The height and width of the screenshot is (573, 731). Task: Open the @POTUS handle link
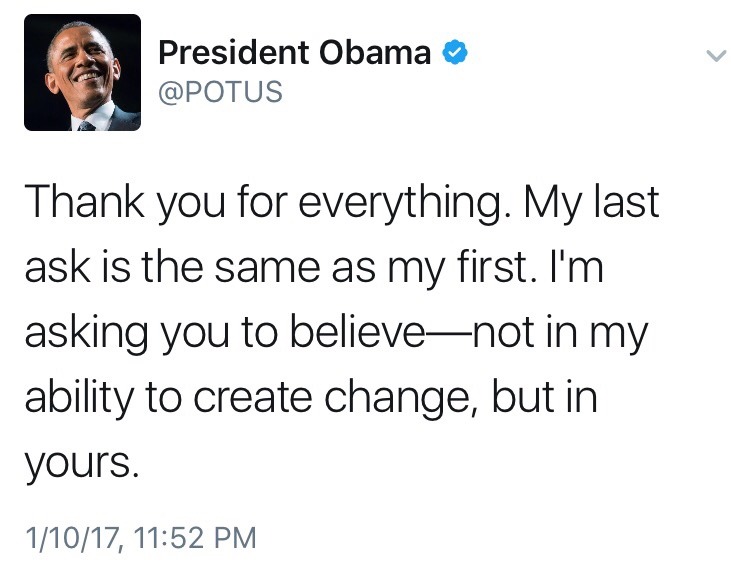pos(220,92)
